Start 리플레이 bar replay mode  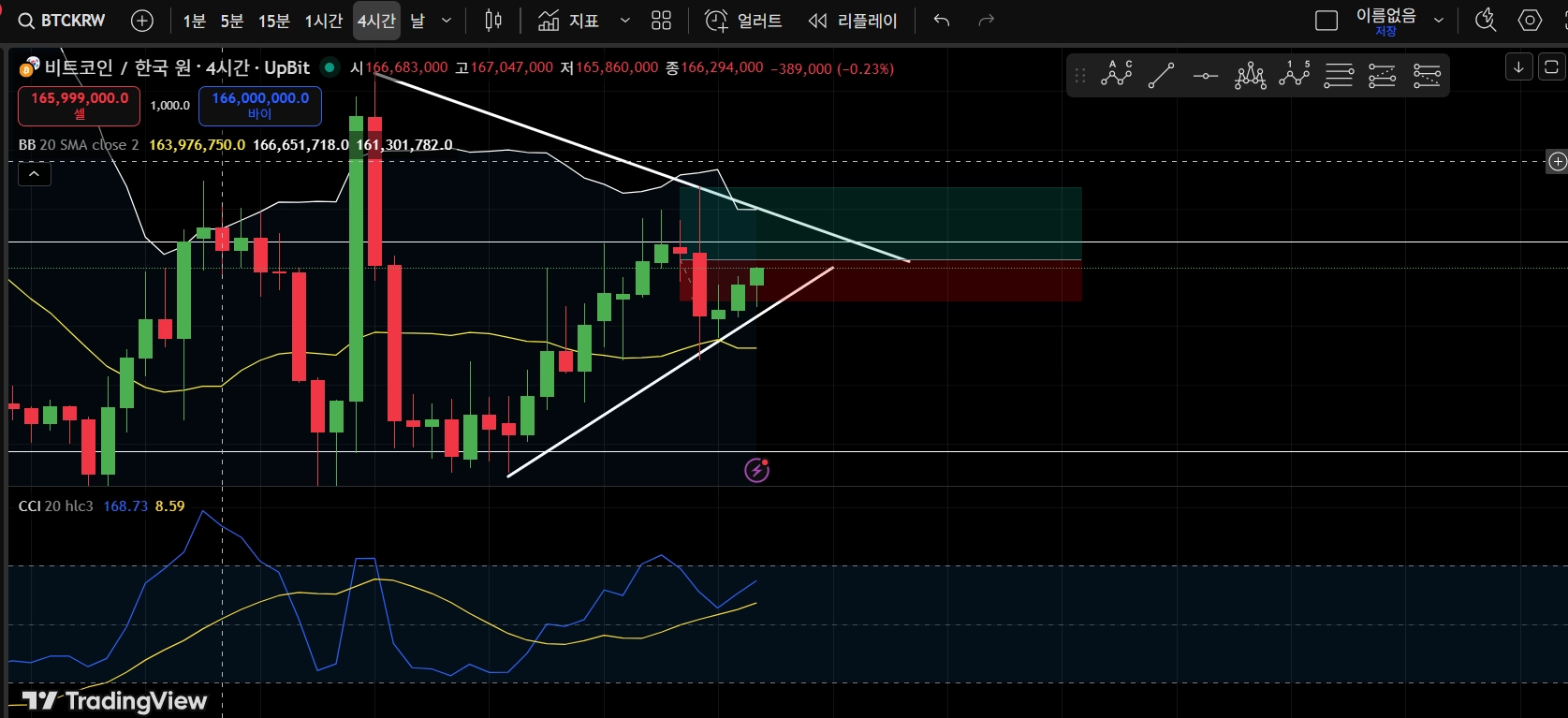[853, 21]
